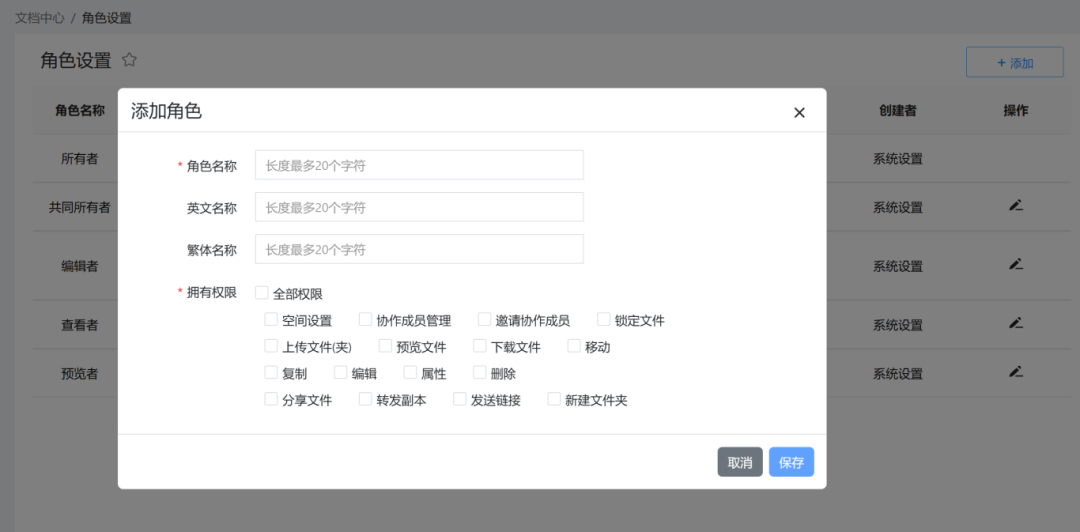Tick the 发送链接 checkbox

(459, 399)
